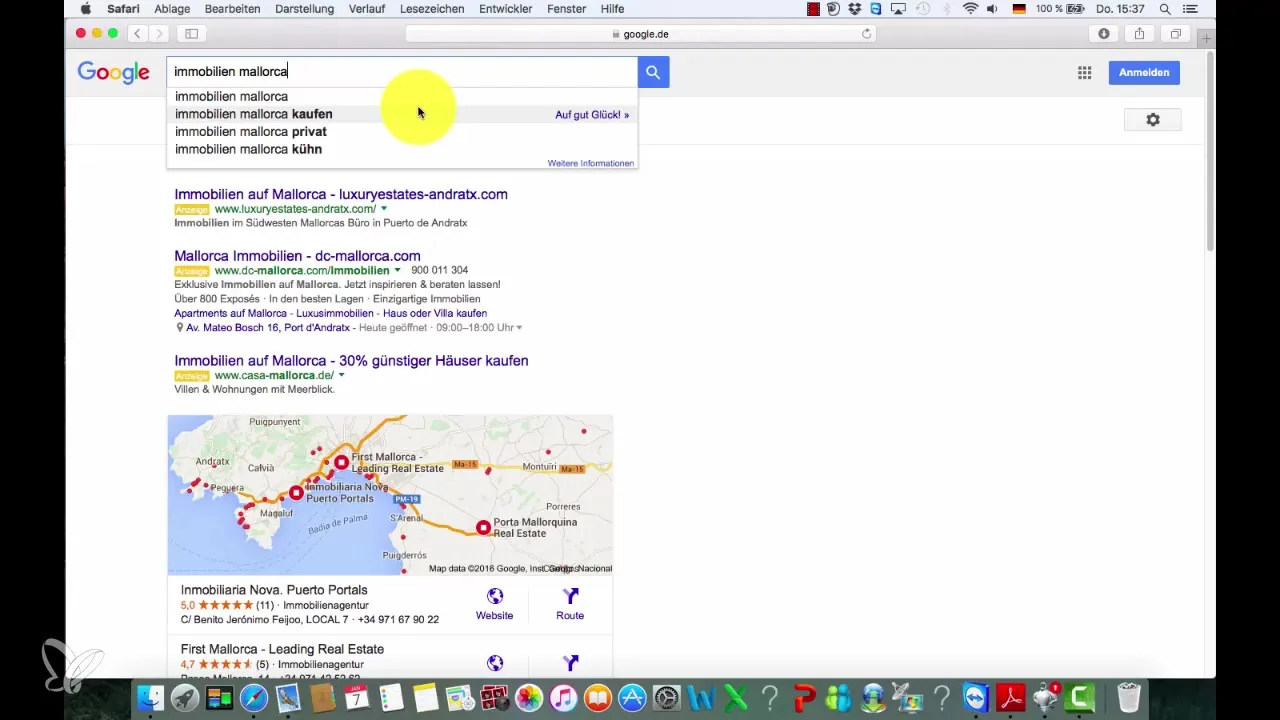Open iBooks from the Dock
This screenshot has height=720, width=1280.
click(x=598, y=697)
